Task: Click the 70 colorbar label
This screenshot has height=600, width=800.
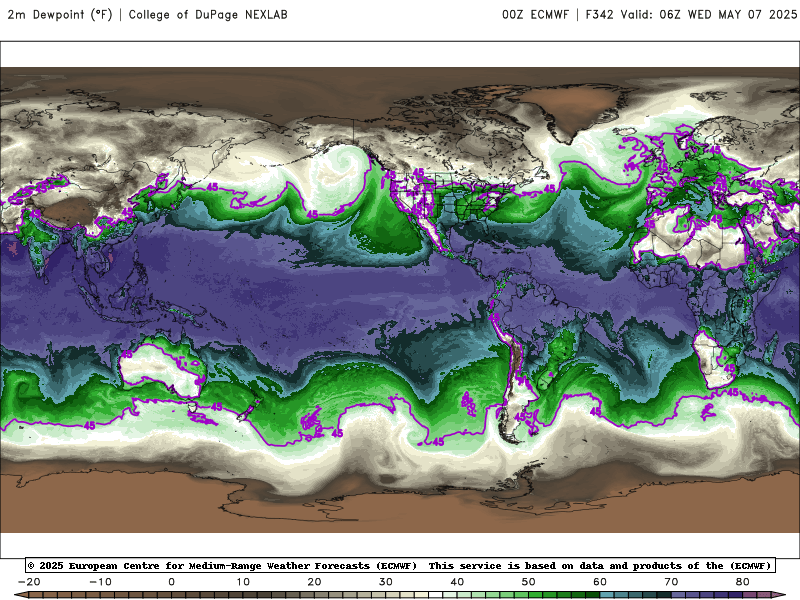Action: [671, 582]
